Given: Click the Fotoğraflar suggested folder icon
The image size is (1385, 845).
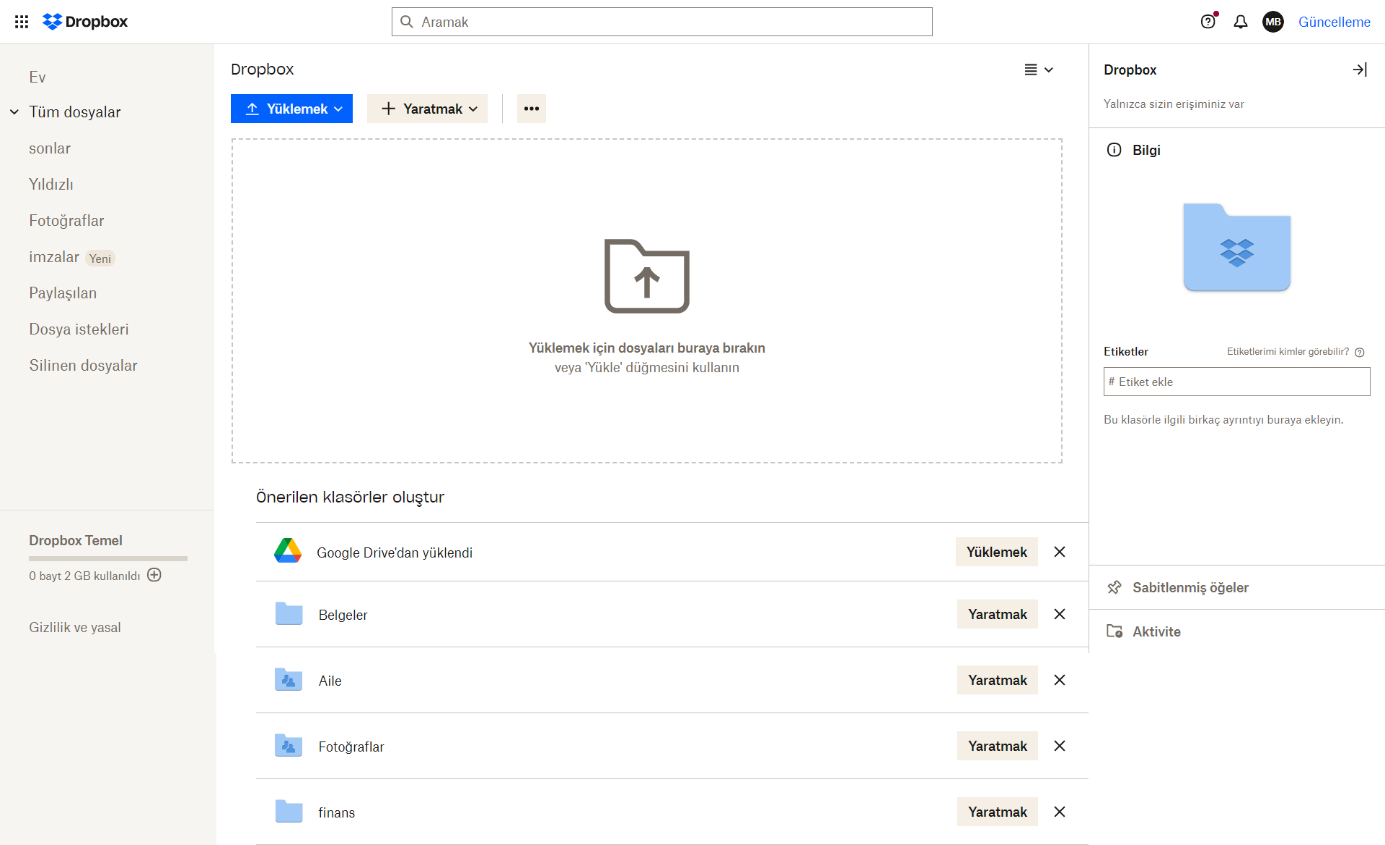Looking at the screenshot, I should tap(289, 746).
